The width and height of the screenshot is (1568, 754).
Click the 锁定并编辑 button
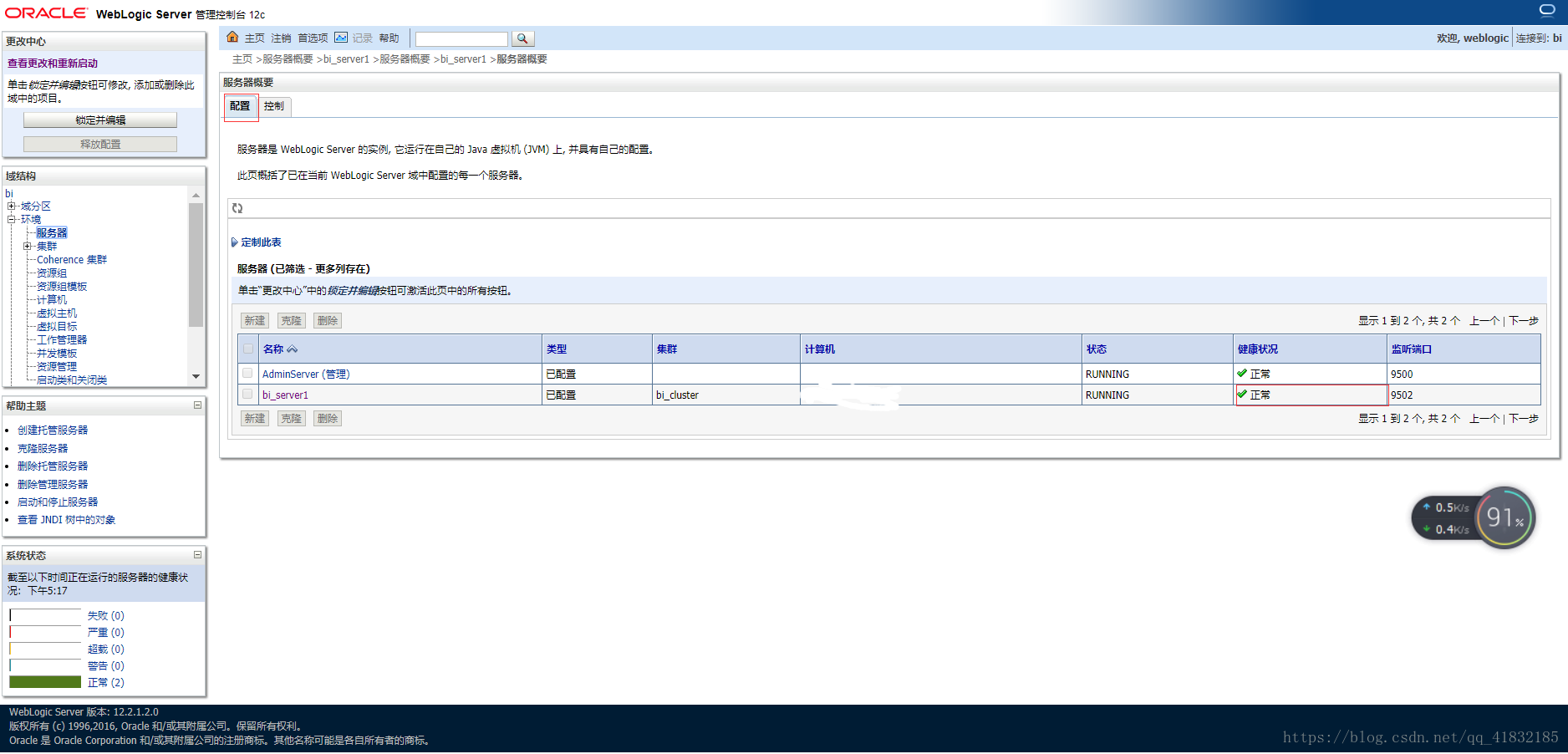pyautogui.click(x=100, y=120)
